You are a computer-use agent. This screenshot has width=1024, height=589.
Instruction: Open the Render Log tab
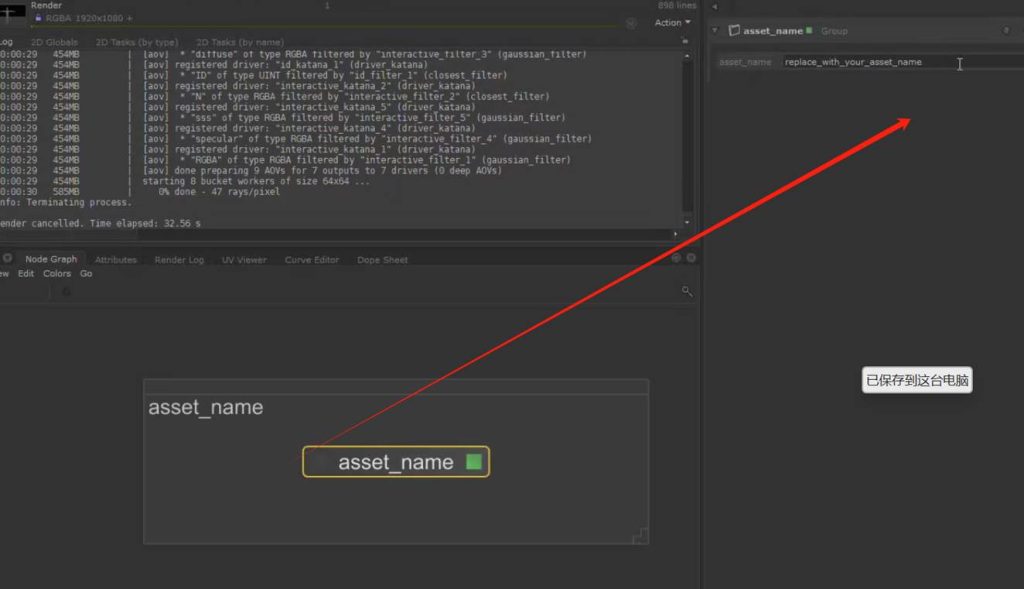pyautogui.click(x=179, y=260)
